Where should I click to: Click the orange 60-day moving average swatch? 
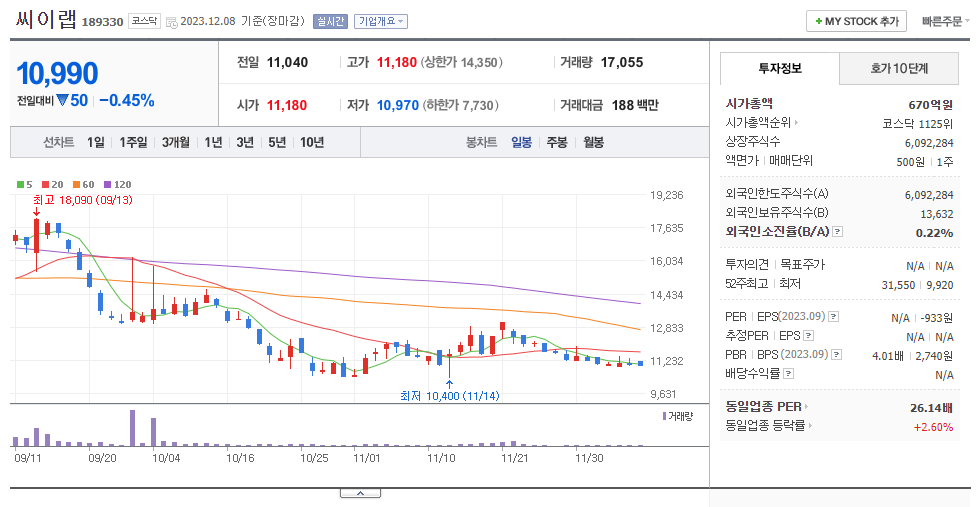pyautogui.click(x=77, y=185)
